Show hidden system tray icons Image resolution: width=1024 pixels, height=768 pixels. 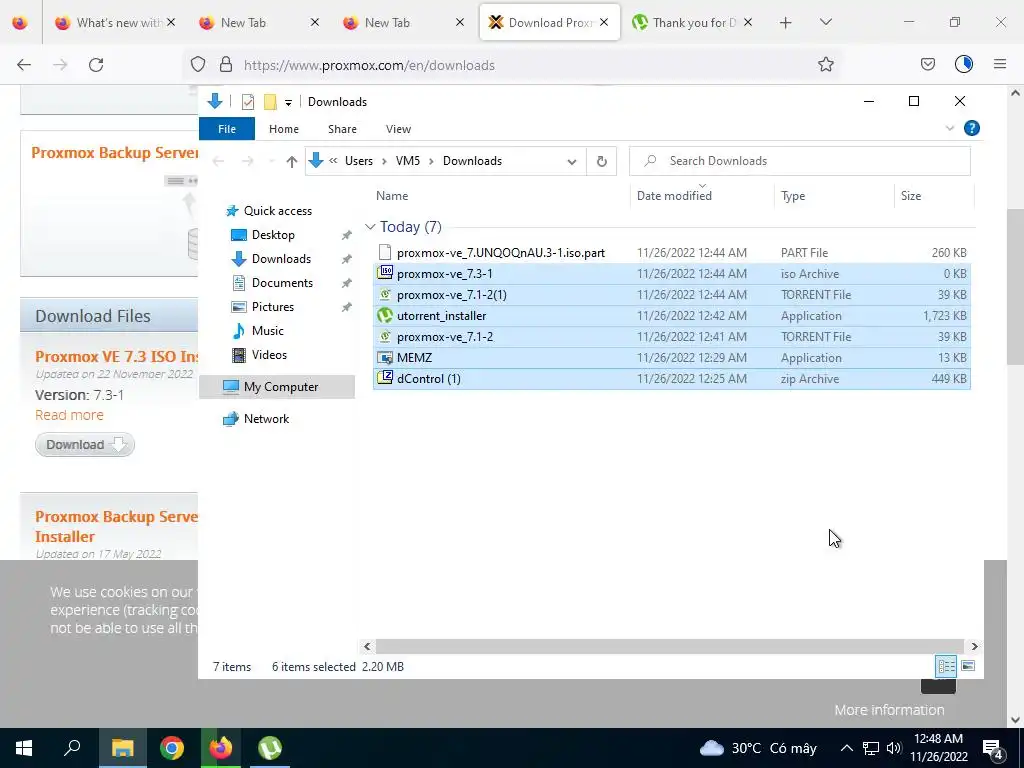[846, 748]
